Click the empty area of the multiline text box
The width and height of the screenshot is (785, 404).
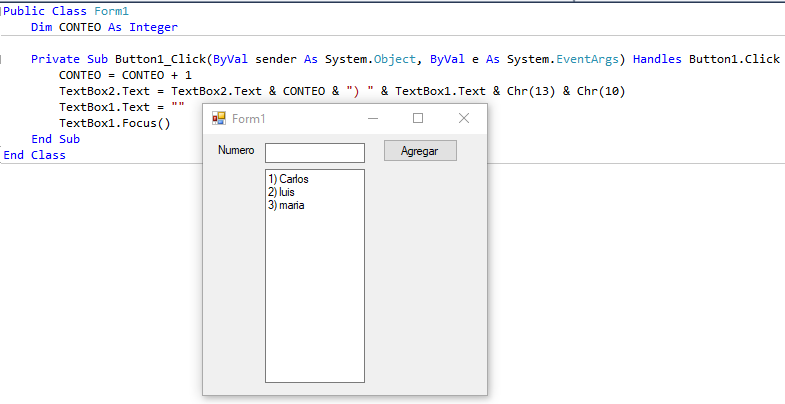point(315,295)
